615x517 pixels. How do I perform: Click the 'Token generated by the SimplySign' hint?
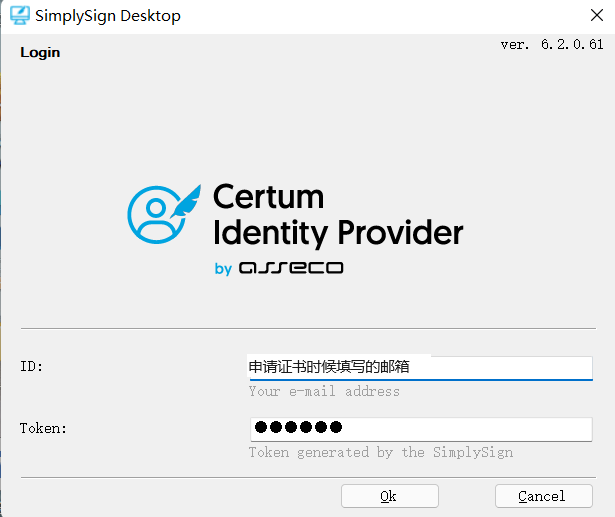pyautogui.click(x=381, y=452)
